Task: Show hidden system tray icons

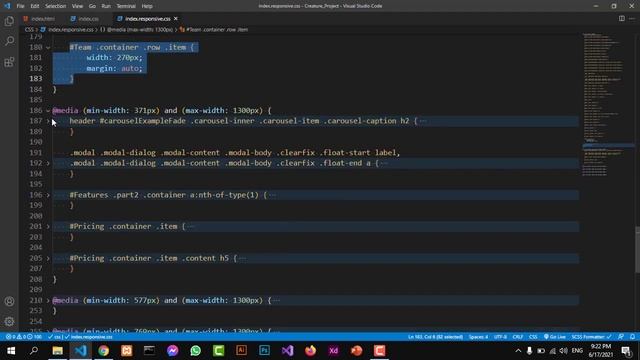Action: click(x=518, y=351)
